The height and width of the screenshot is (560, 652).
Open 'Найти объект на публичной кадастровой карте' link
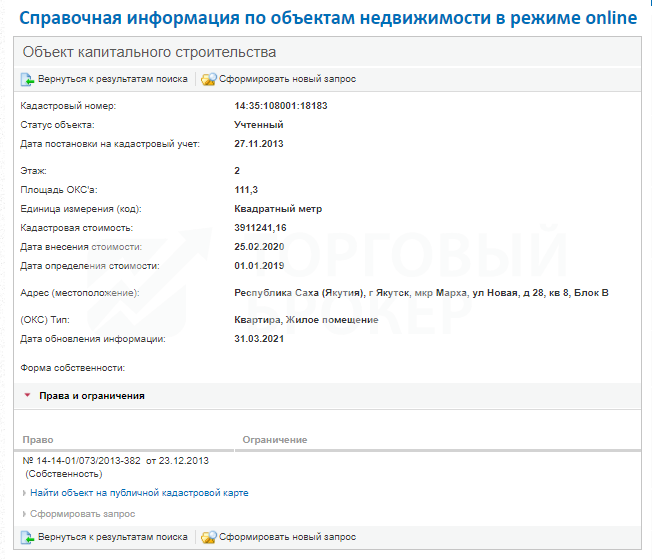coord(139,493)
